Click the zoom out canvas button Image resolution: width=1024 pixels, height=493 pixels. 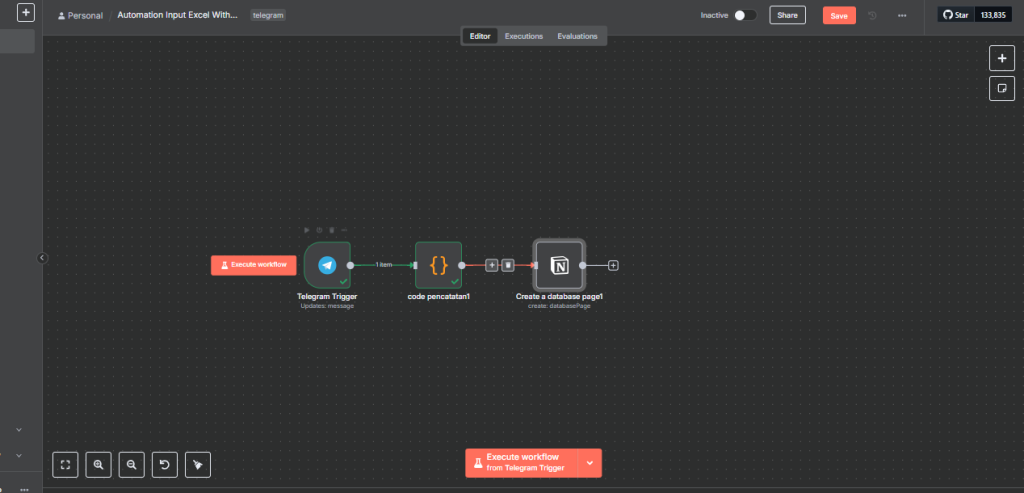[x=131, y=464]
